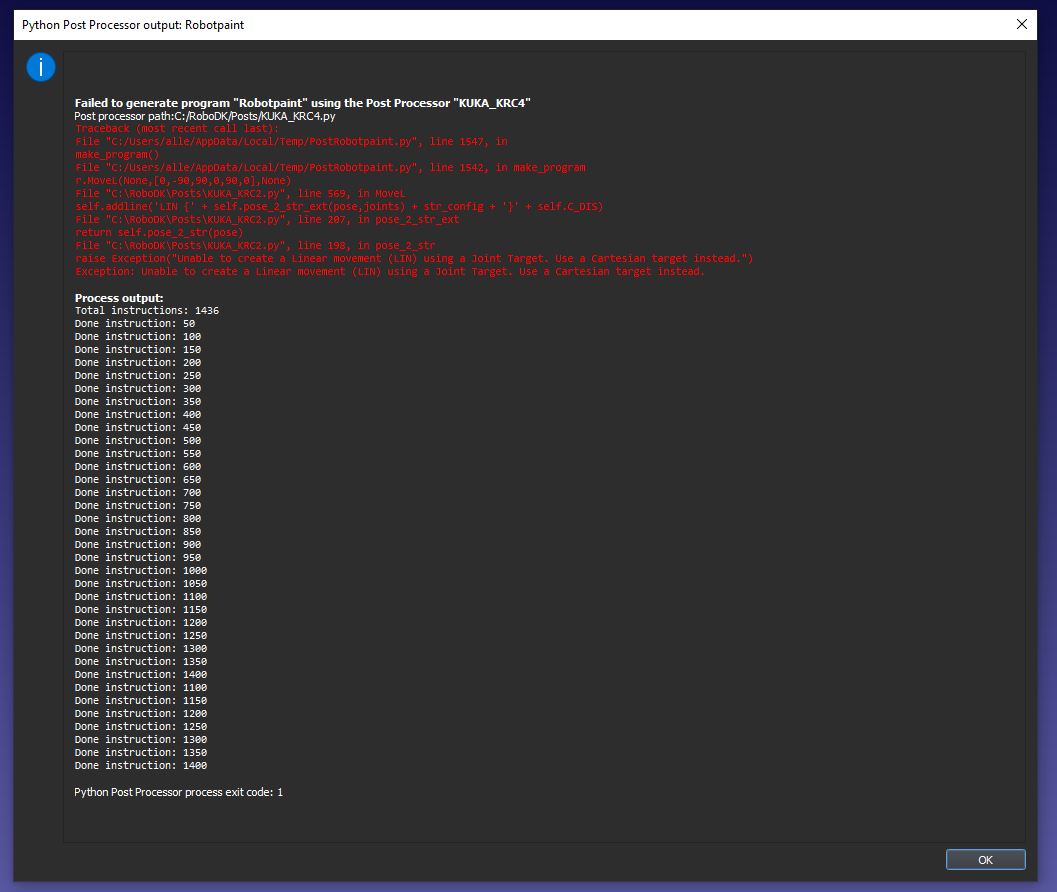Click the final 'Exception: Unable to create' line
The image size is (1057, 892).
(x=389, y=272)
